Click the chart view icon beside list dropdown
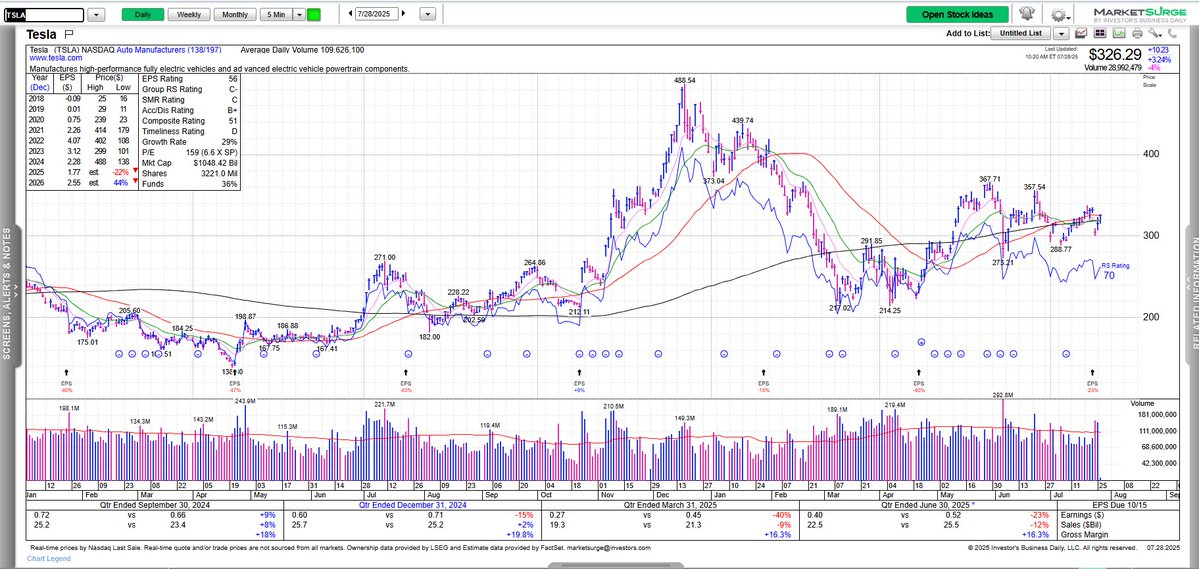Screen dimensions: 1199x569 tap(1081, 33)
